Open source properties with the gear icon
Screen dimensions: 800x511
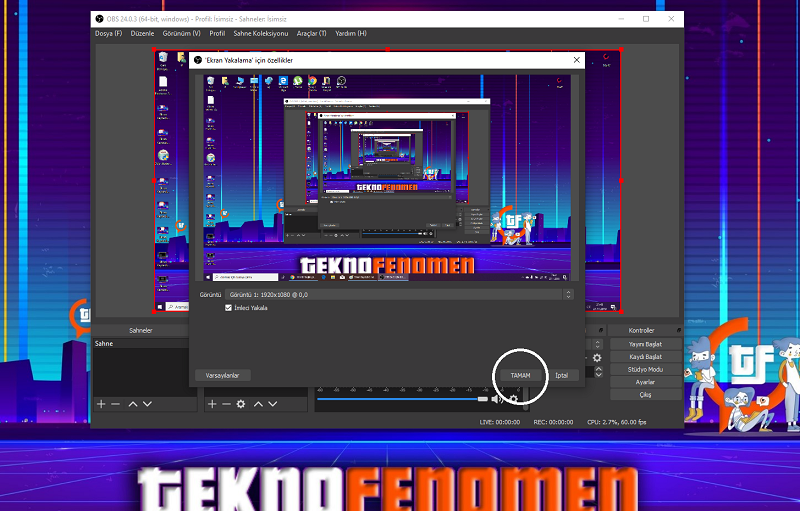tap(241, 404)
